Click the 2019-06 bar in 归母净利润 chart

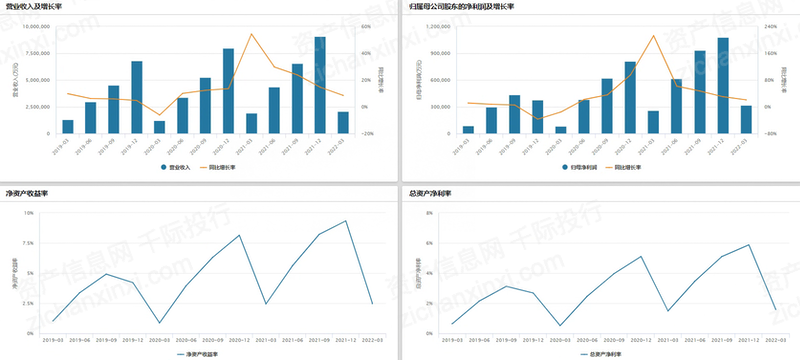coord(491,121)
